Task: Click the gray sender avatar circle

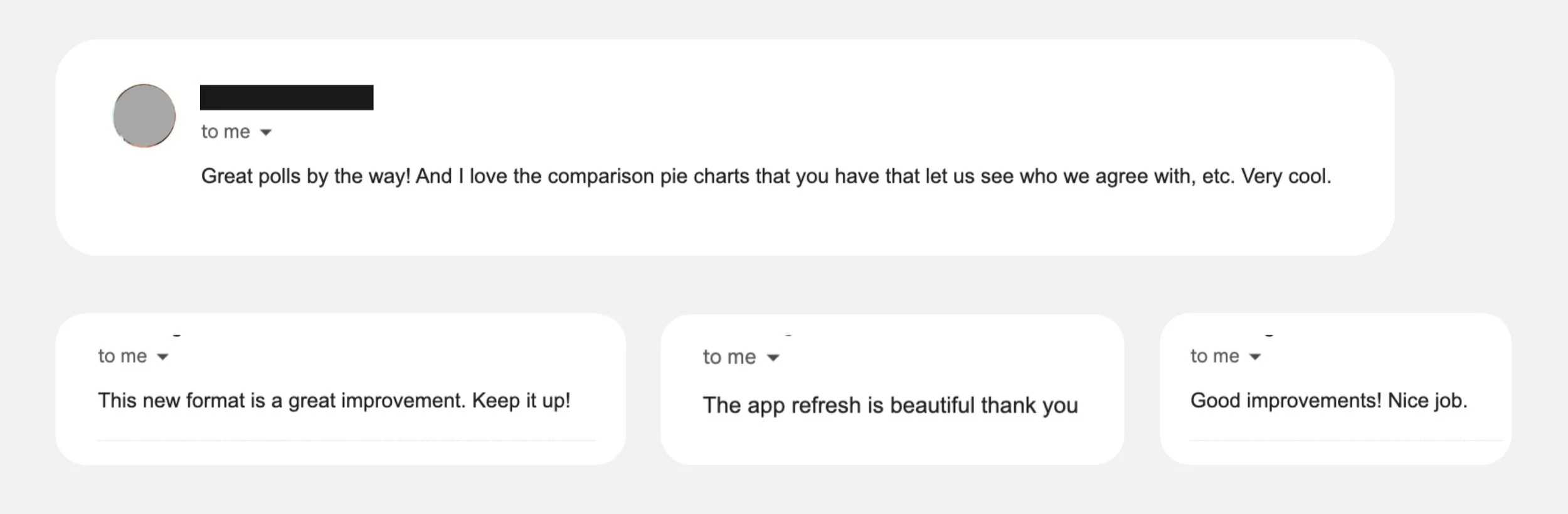Action: tap(144, 115)
